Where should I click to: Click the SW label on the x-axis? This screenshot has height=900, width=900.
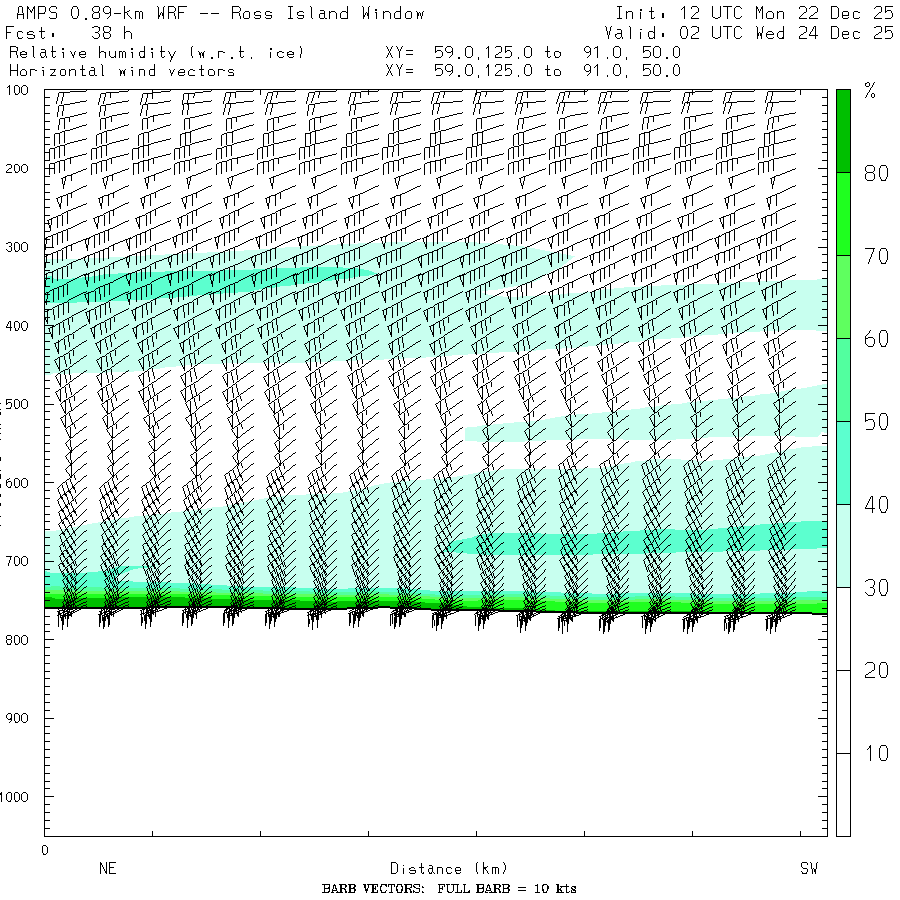pyautogui.click(x=809, y=869)
